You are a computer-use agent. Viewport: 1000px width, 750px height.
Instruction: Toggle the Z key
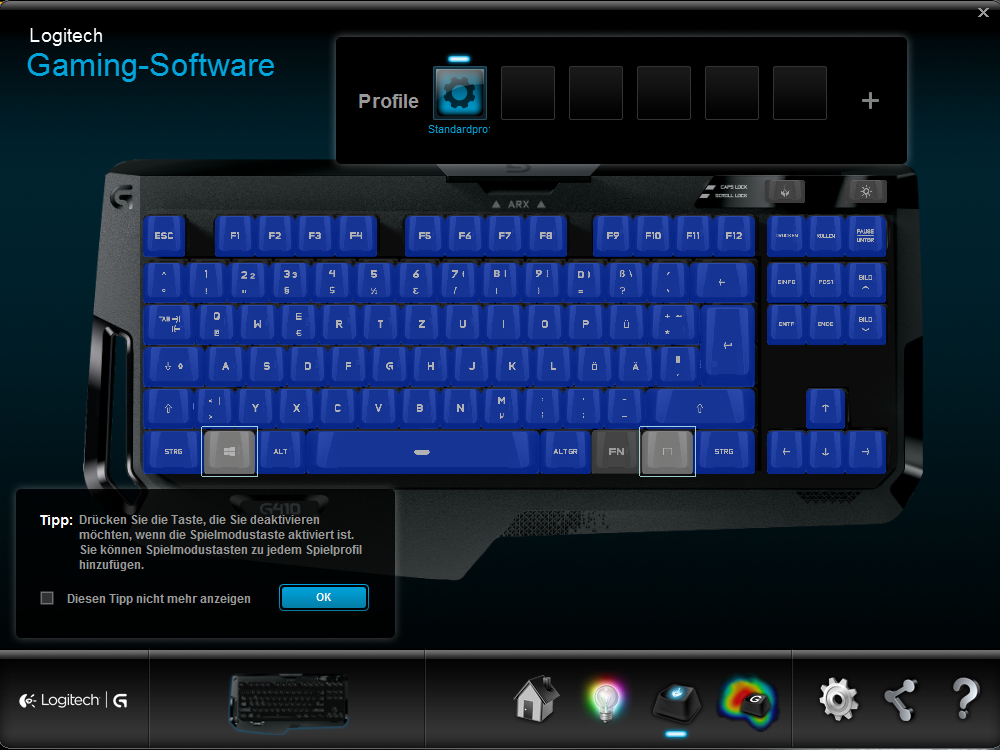[422, 324]
